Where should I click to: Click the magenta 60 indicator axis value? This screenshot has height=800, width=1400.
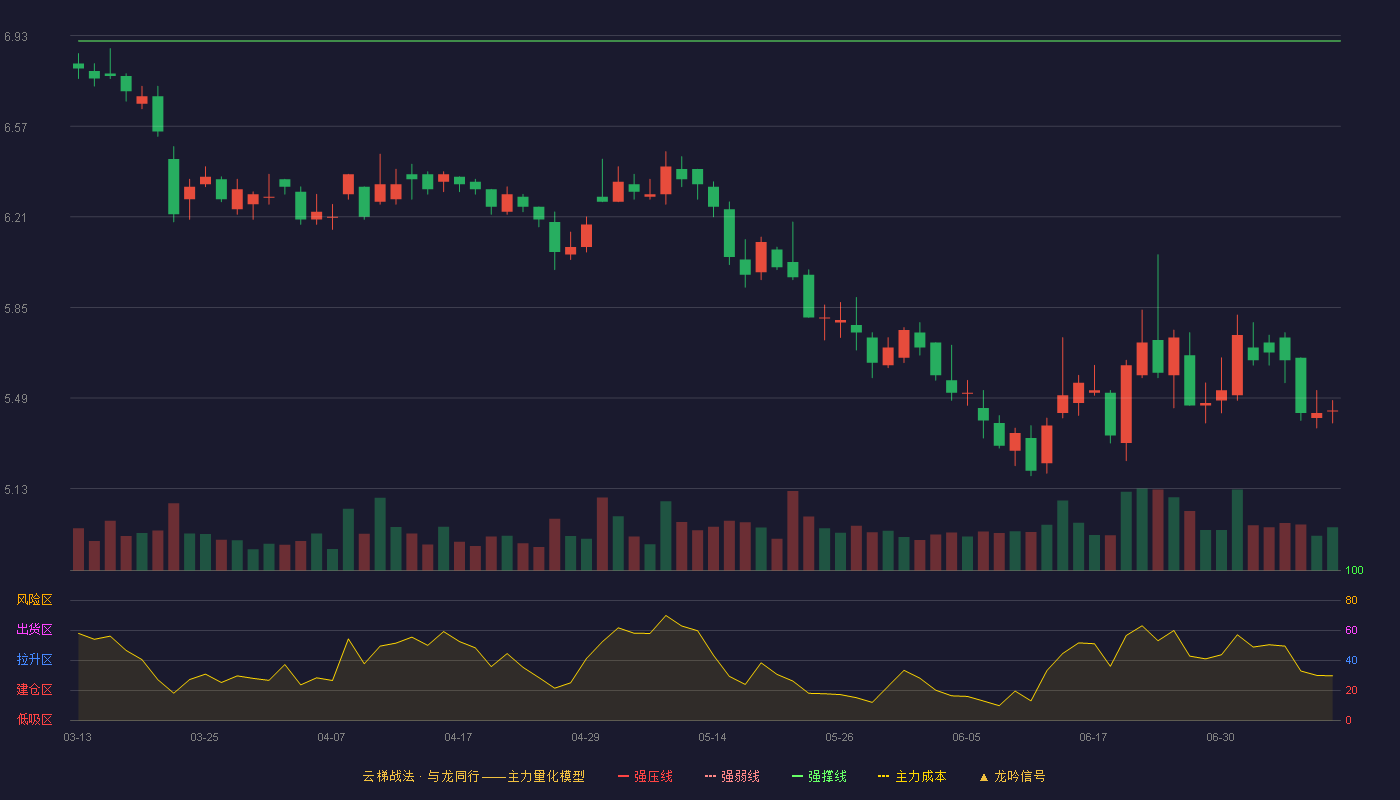(x=1351, y=630)
